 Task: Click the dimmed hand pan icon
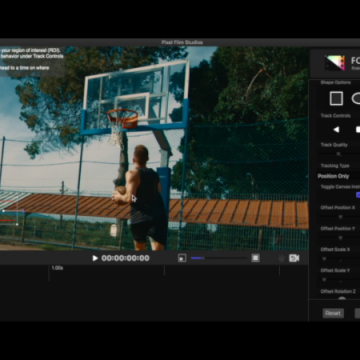point(281,258)
